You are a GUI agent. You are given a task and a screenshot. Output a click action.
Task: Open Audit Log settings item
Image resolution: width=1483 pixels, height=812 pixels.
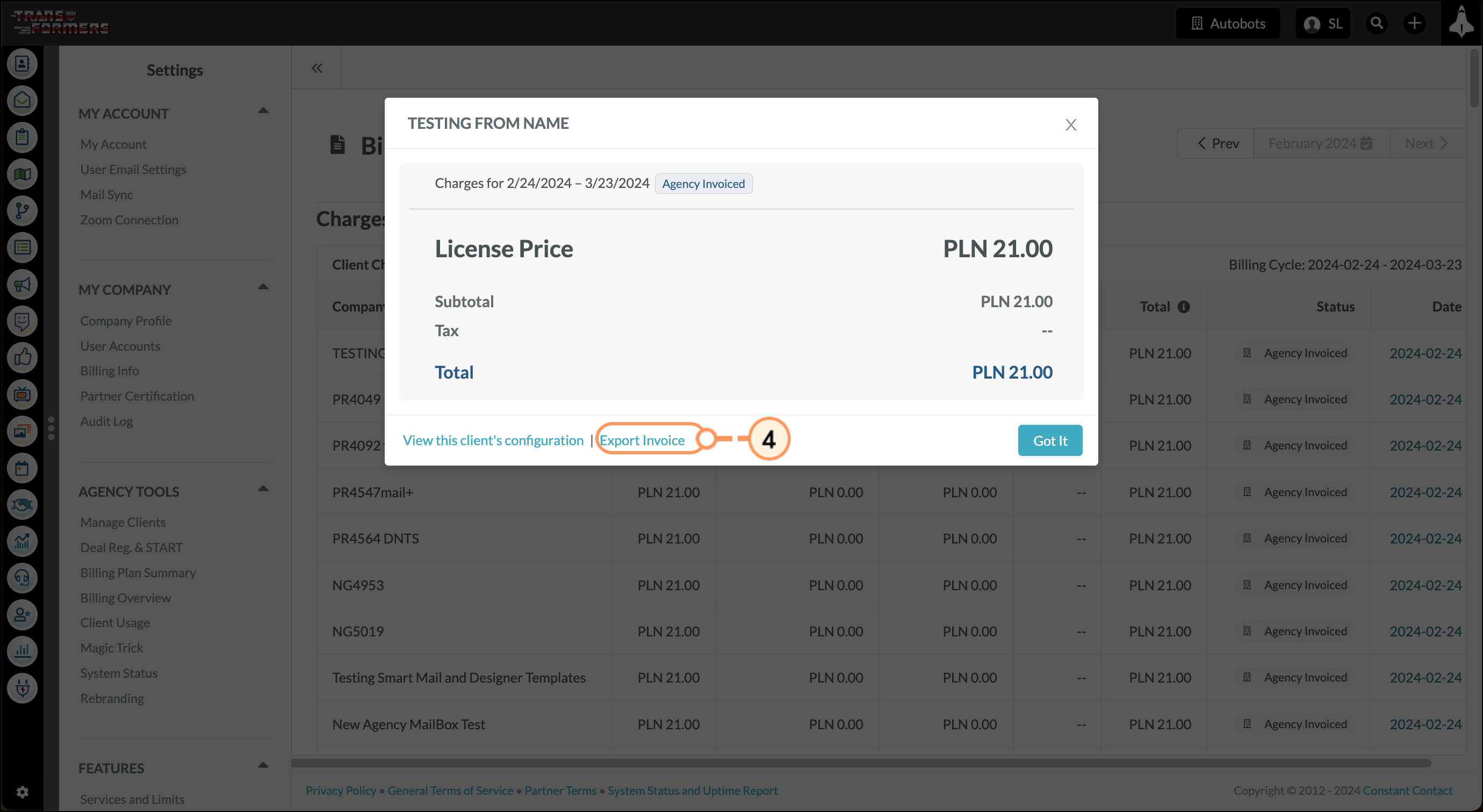pyautogui.click(x=106, y=422)
